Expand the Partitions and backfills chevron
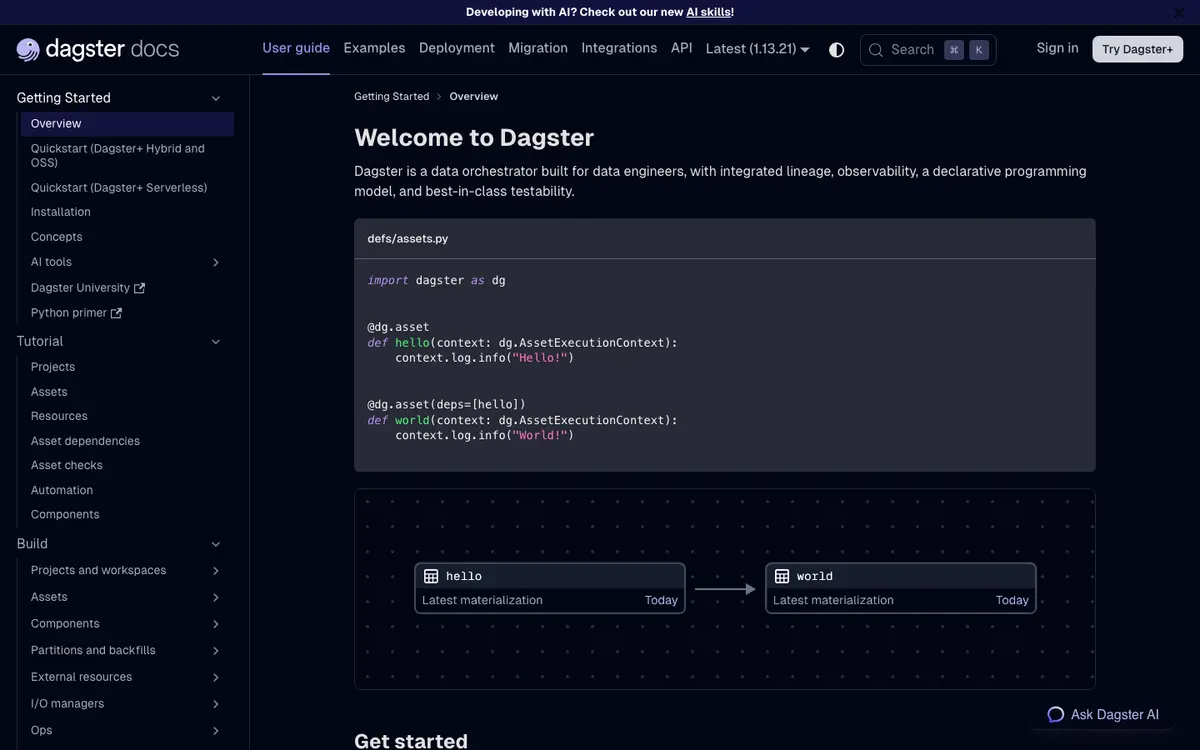1200x750 pixels. [x=216, y=651]
